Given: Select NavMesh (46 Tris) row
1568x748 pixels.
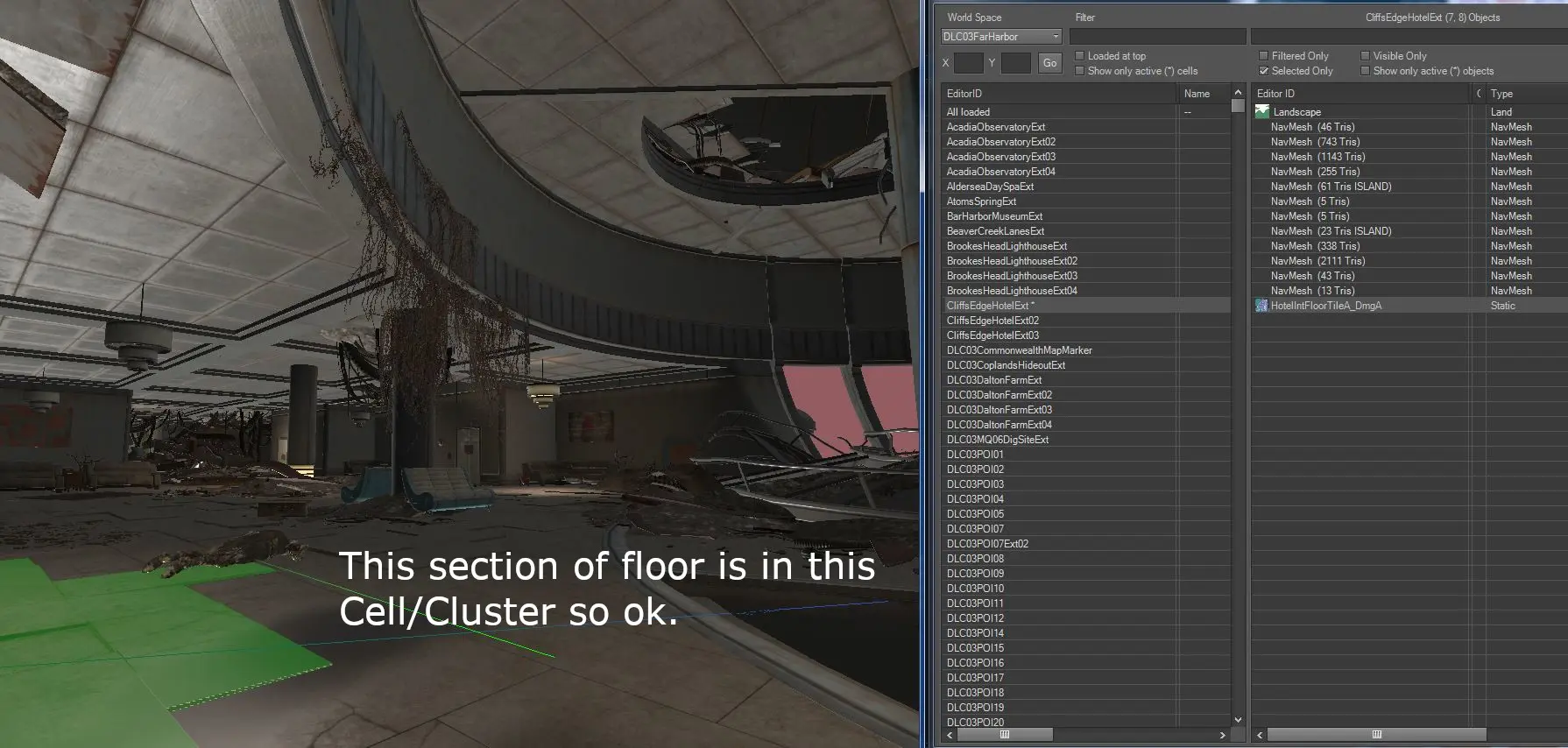Looking at the screenshot, I should 1409,127.
